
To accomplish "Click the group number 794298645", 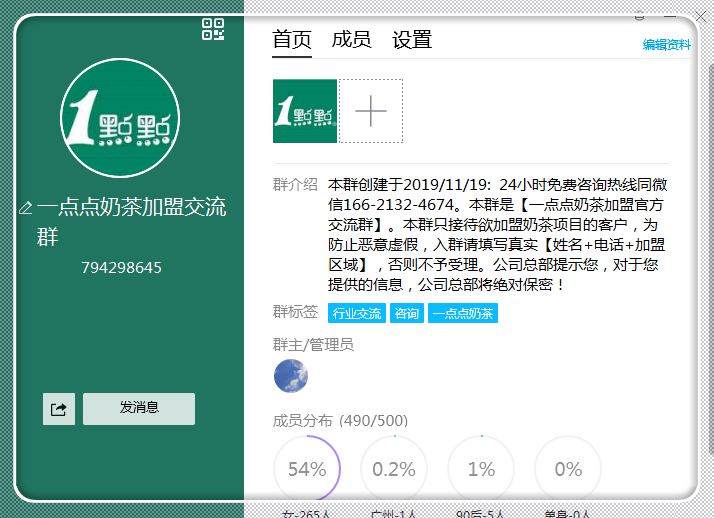I will (121, 268).
